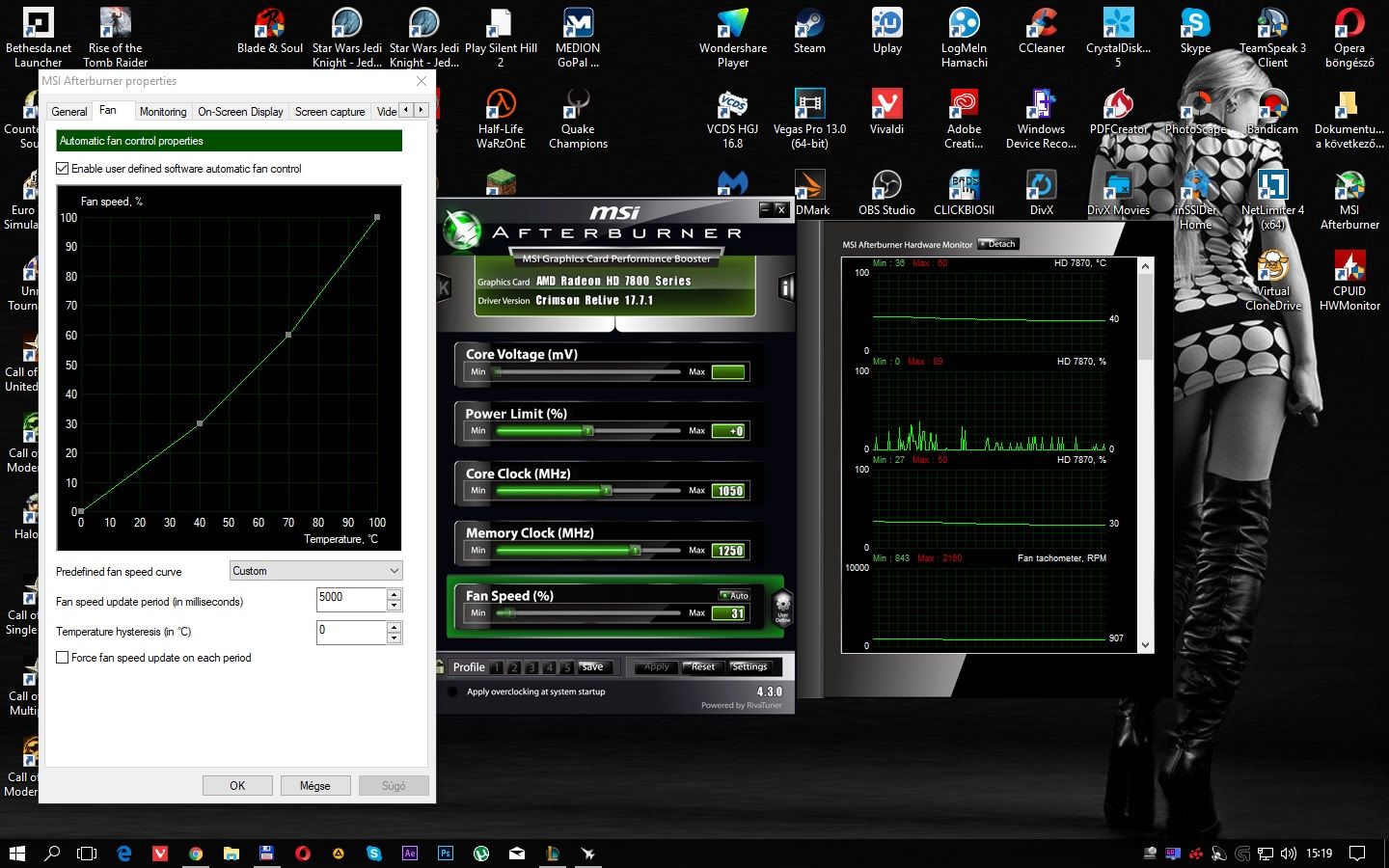
Task: Switch to the Monitoring tab
Action: pyautogui.click(x=163, y=112)
